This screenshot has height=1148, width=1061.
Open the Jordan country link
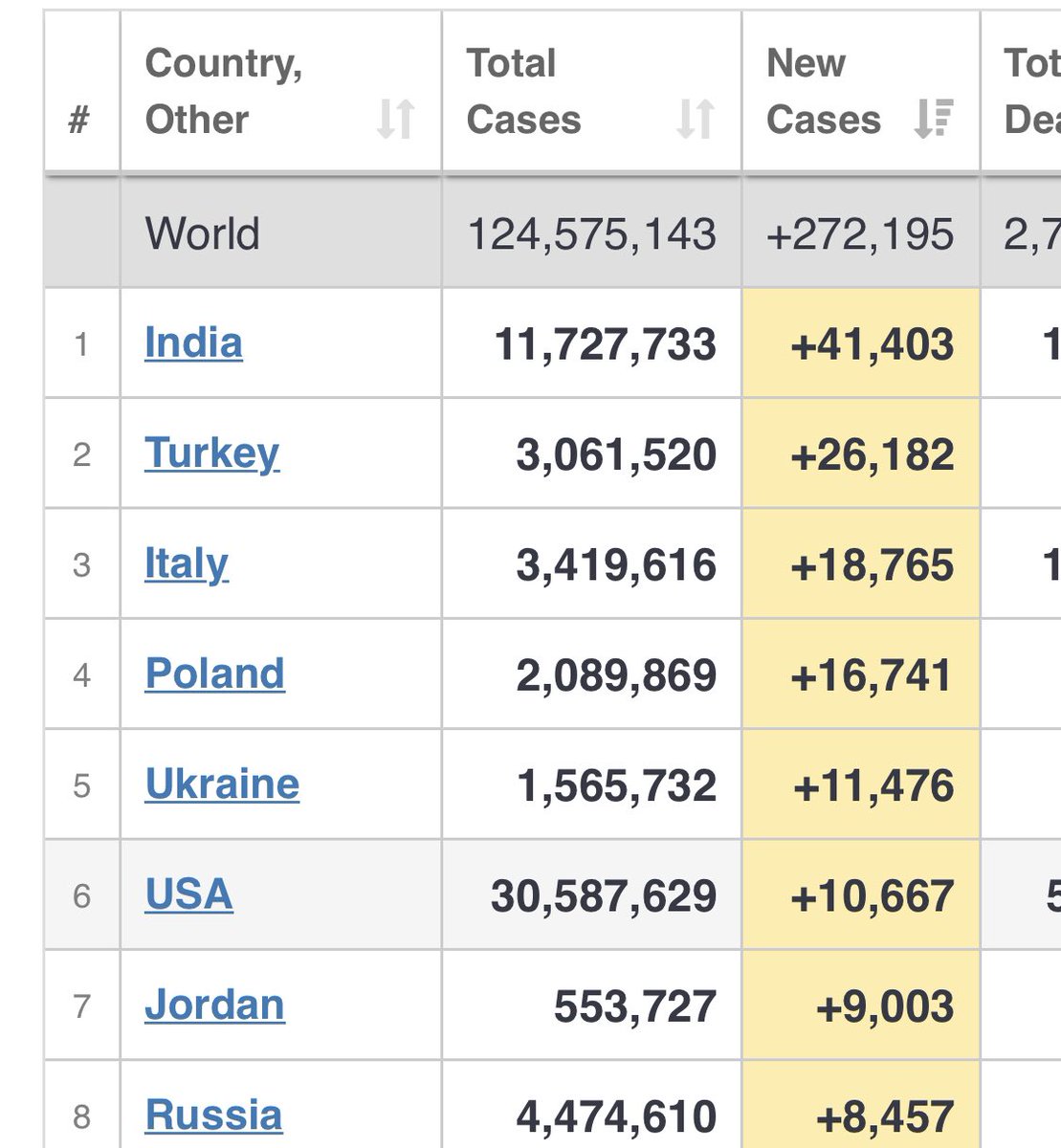214,1005
